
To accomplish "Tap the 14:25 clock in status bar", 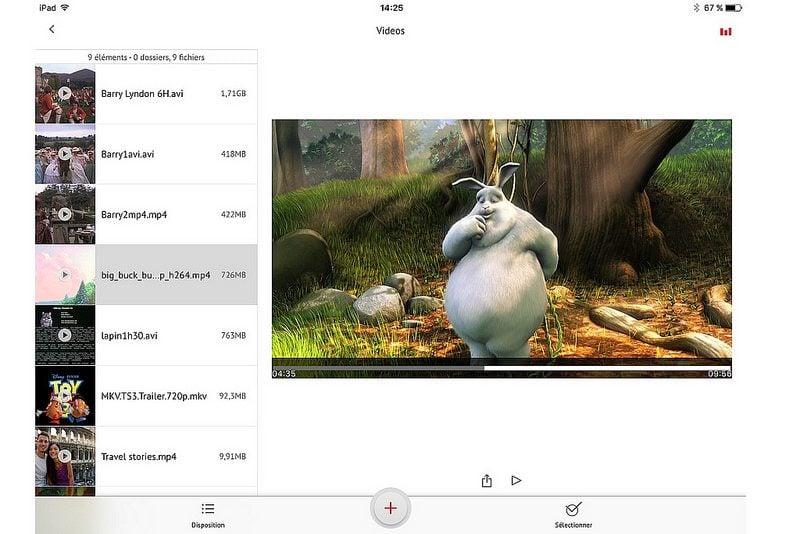I will [391, 8].
